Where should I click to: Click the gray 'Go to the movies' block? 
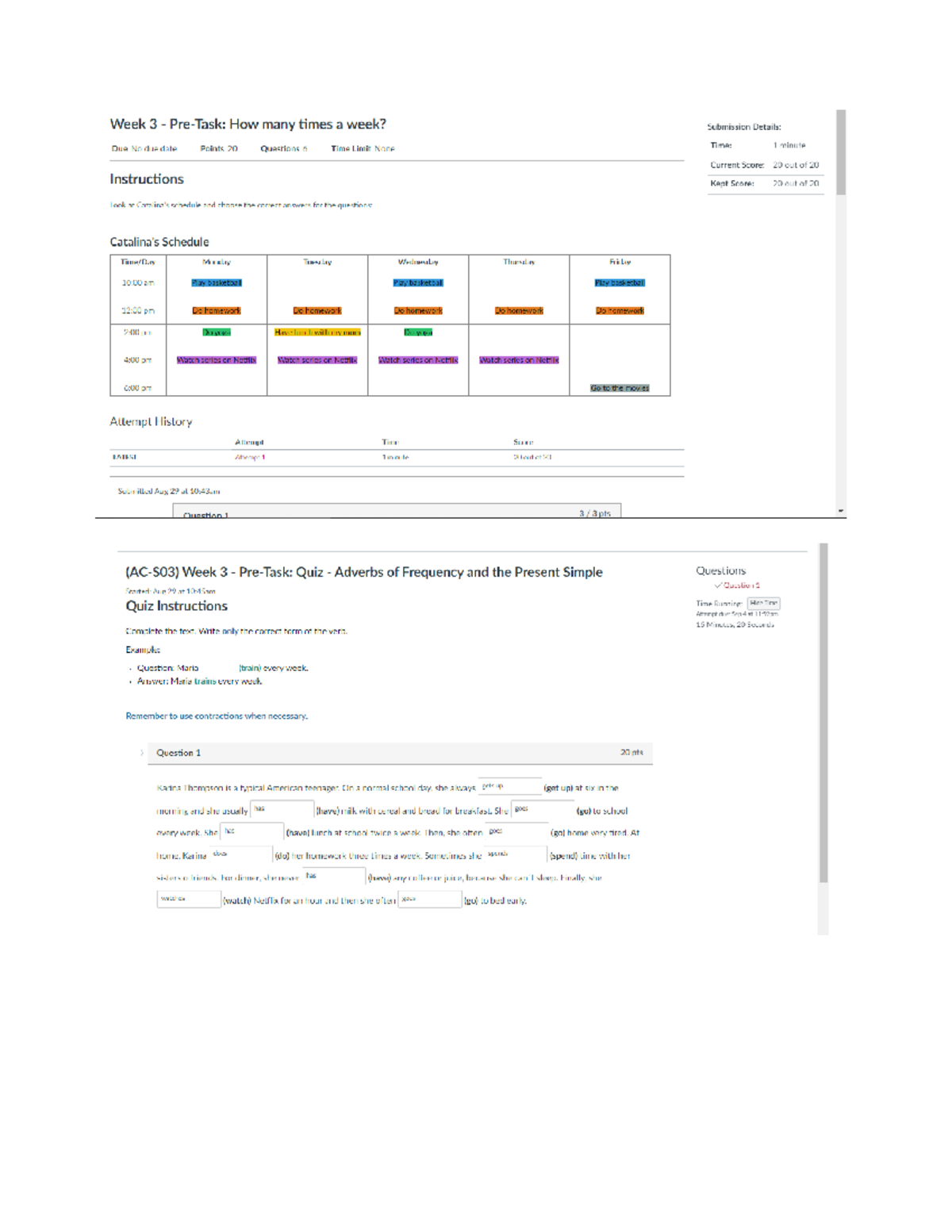coord(620,388)
